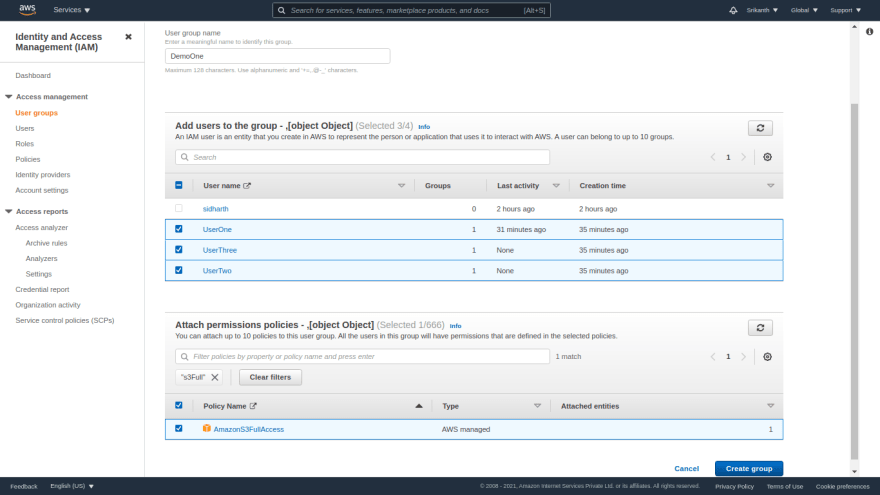Close the IAM navigation panel
This screenshot has height=495, width=880.
(129, 36)
